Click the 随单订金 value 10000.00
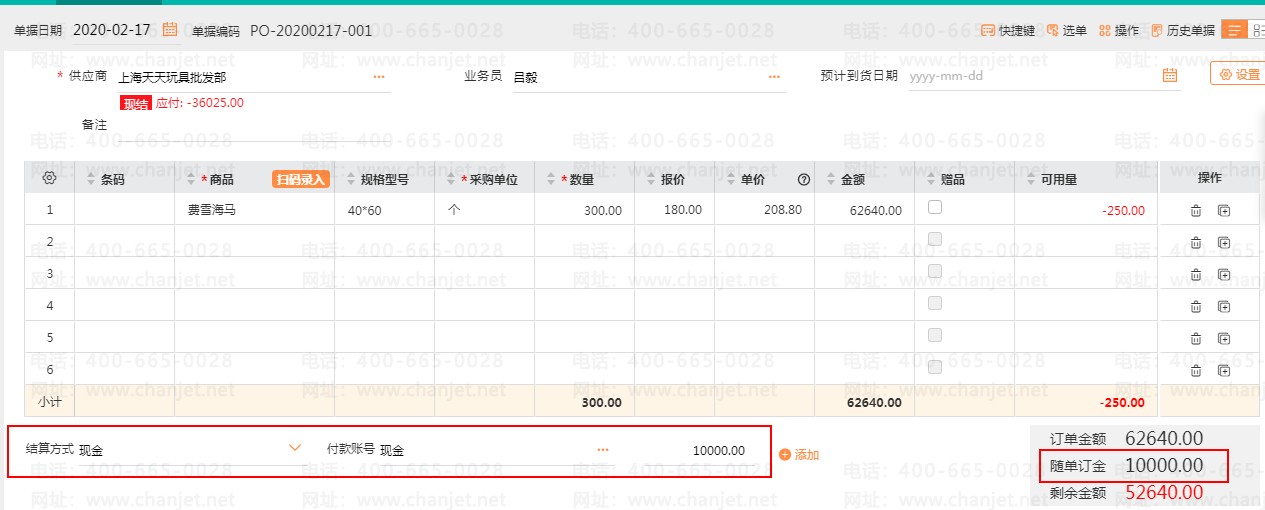This screenshot has width=1265, height=510. pyautogui.click(x=1163, y=465)
